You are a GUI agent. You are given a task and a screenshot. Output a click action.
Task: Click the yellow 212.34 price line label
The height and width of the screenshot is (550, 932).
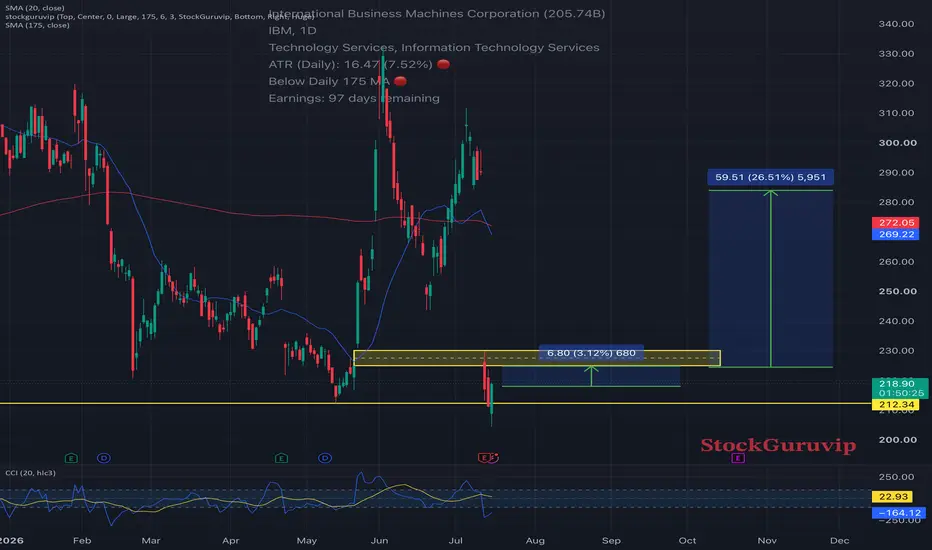click(896, 404)
